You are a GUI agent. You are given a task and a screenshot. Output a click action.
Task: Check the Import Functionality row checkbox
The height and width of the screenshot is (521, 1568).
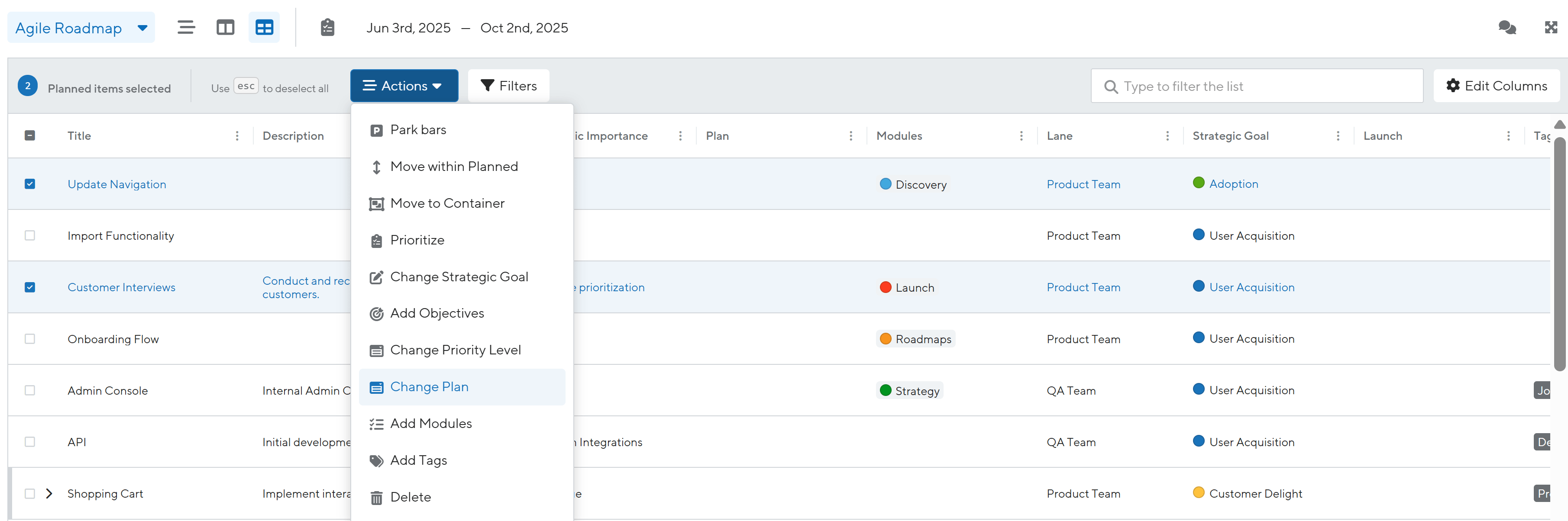pyautogui.click(x=30, y=236)
